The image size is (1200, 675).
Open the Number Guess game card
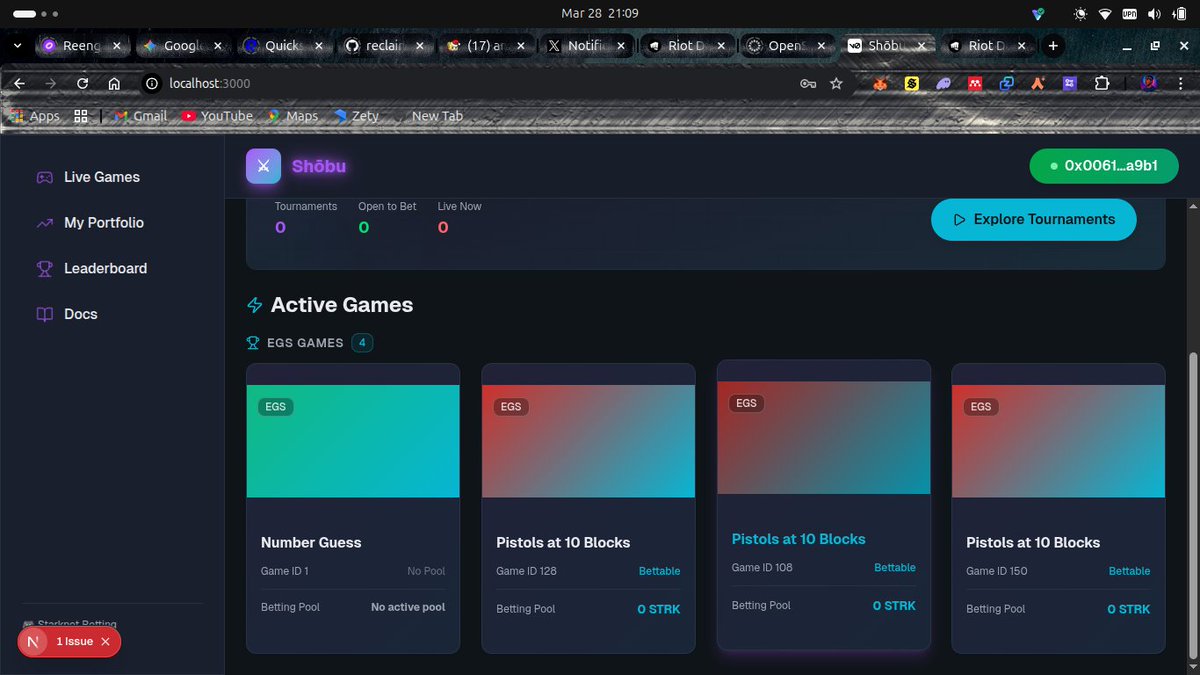coord(353,508)
